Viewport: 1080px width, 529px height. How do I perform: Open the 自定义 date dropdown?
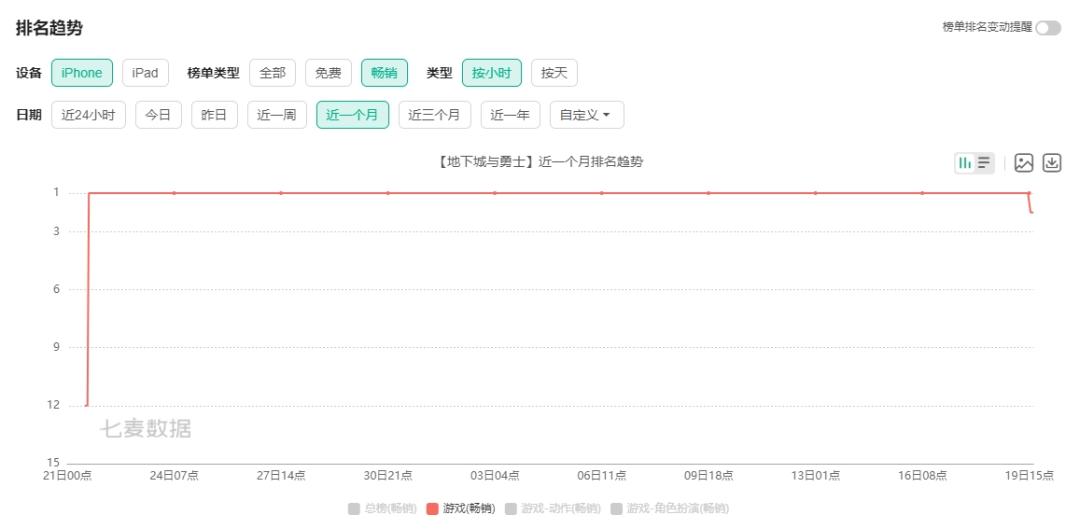point(586,115)
